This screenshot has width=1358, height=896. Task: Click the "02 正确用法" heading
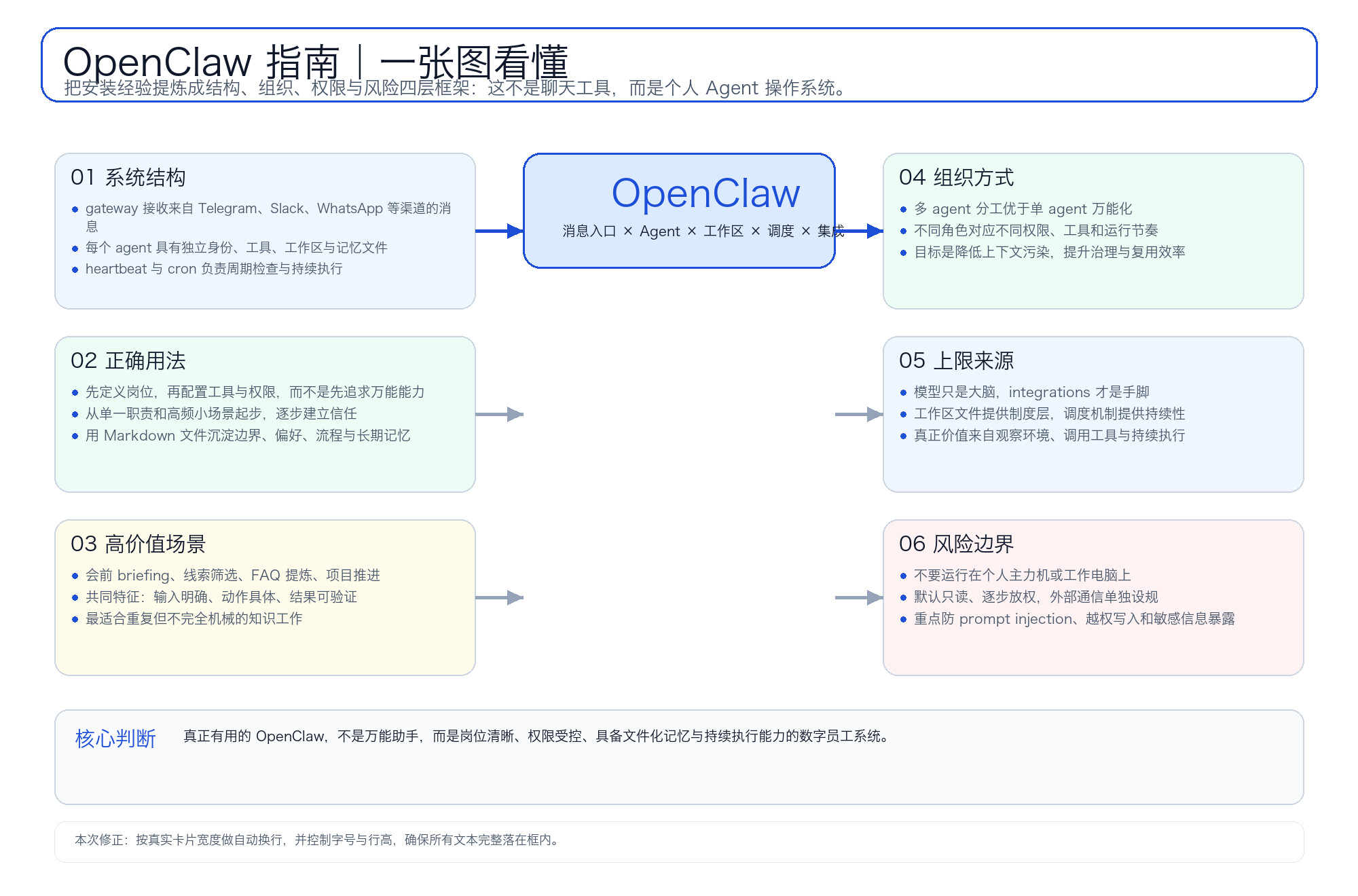[128, 360]
